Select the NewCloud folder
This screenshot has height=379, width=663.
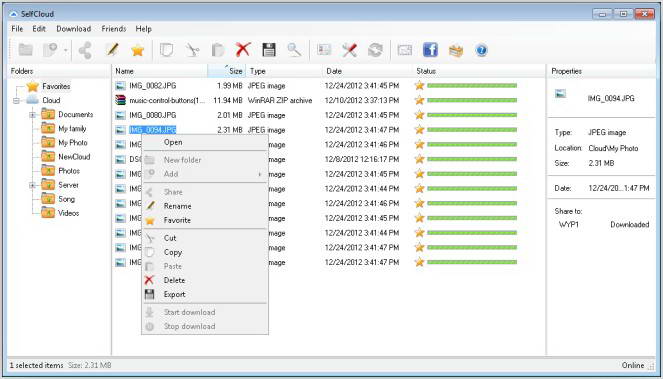tap(74, 157)
